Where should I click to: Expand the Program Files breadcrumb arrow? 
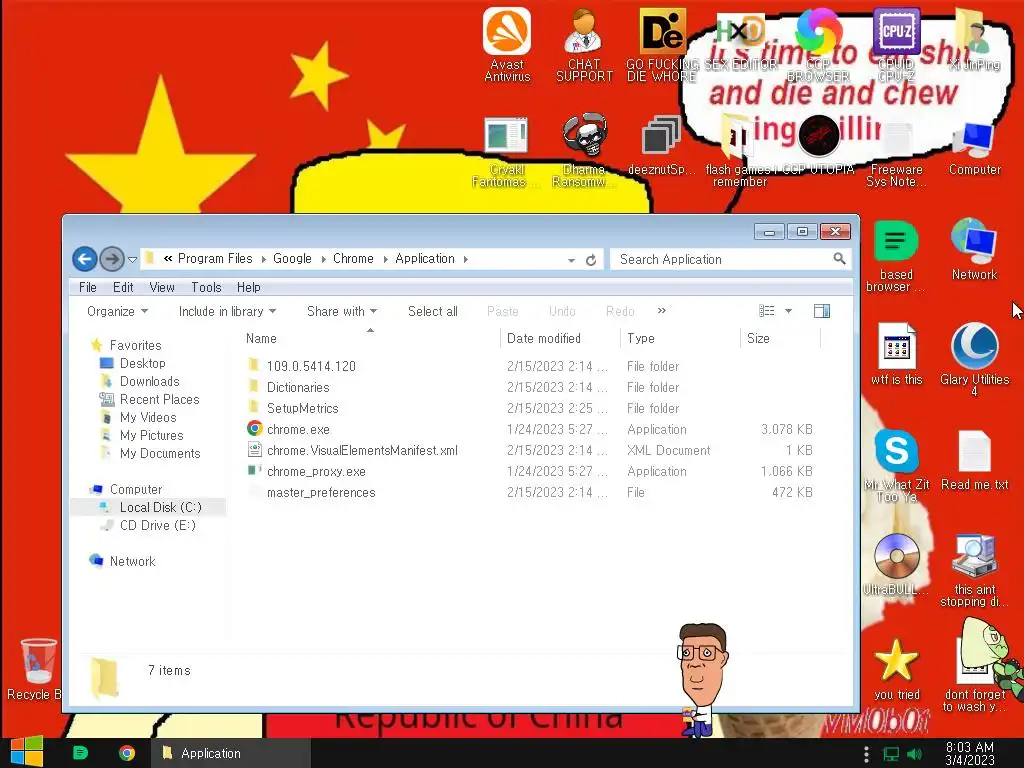click(x=263, y=259)
